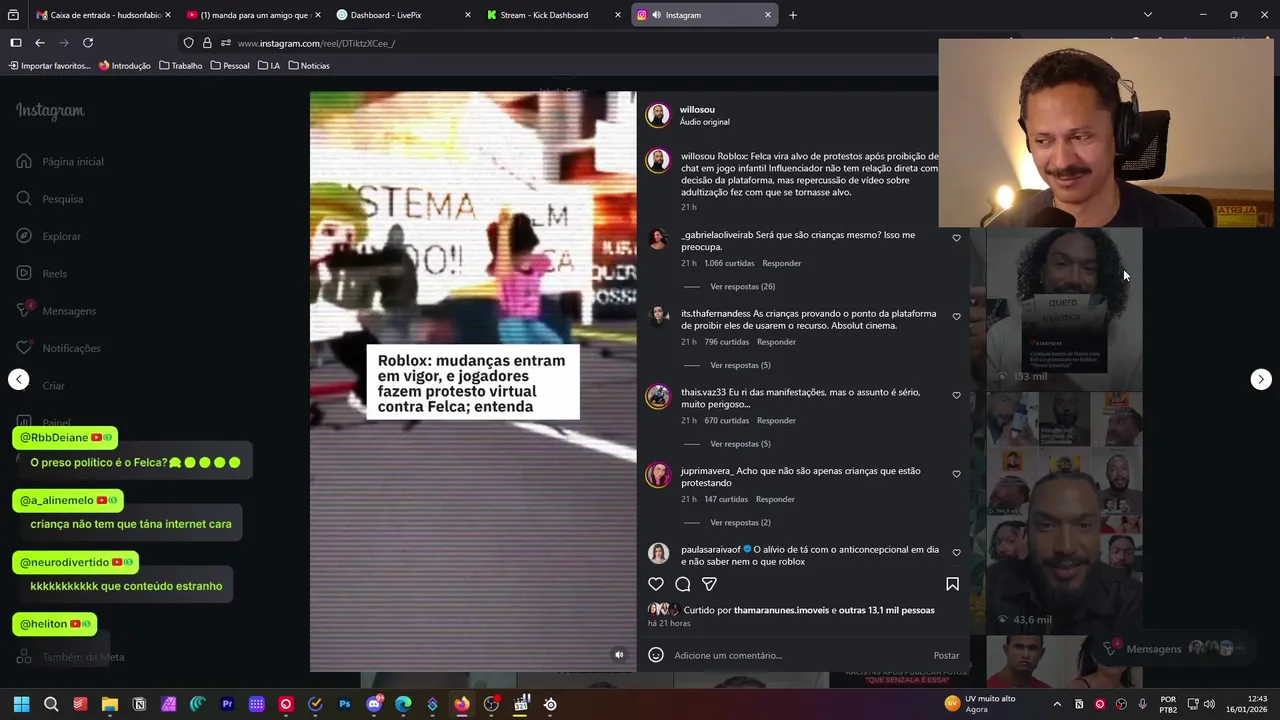Click the browser address bar URL
Screen dimensions: 1280x720
click(316, 43)
